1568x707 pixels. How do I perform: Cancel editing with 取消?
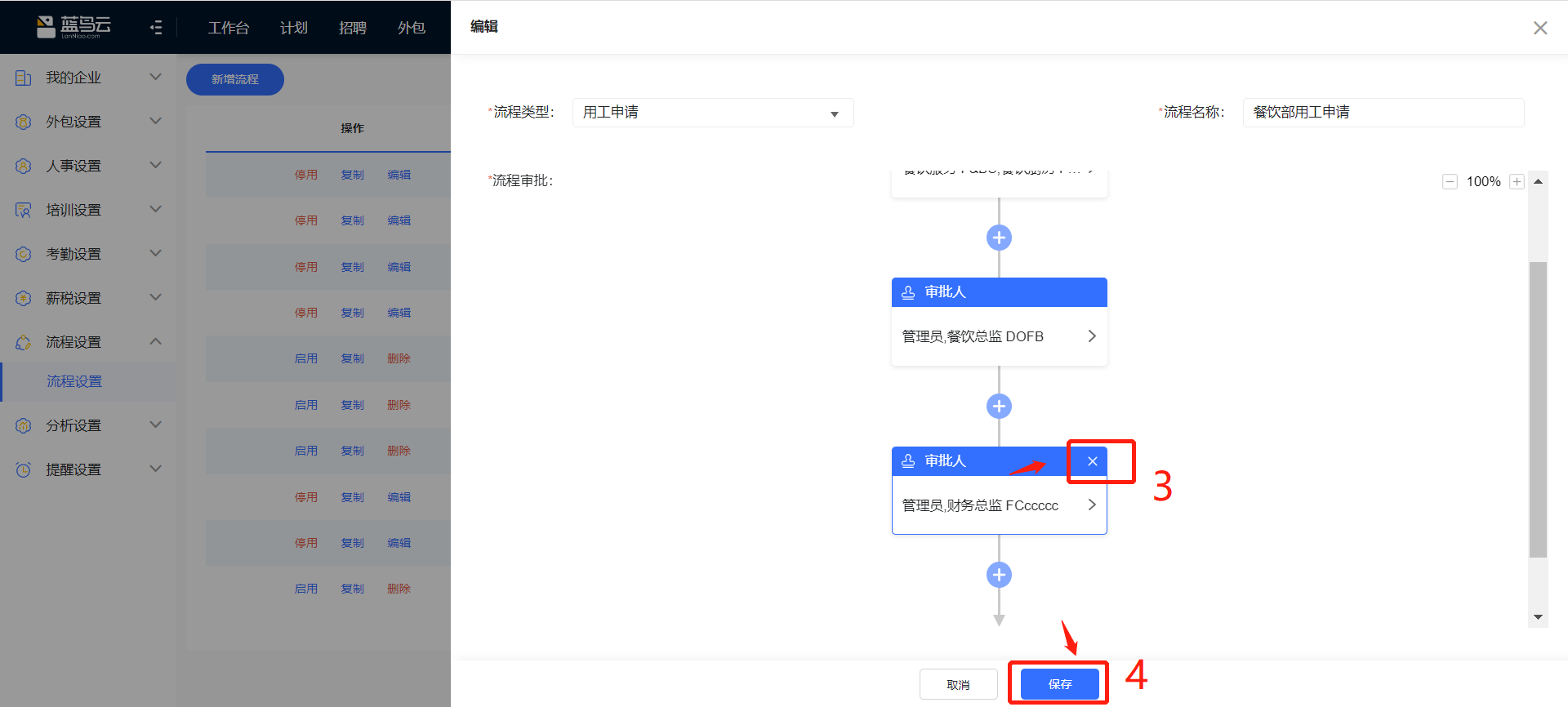959,684
